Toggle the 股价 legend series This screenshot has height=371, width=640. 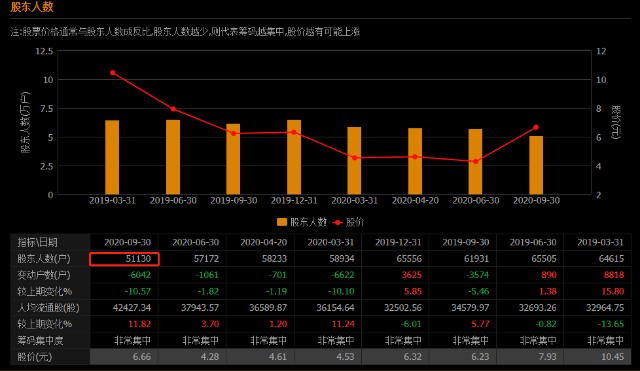[348, 222]
